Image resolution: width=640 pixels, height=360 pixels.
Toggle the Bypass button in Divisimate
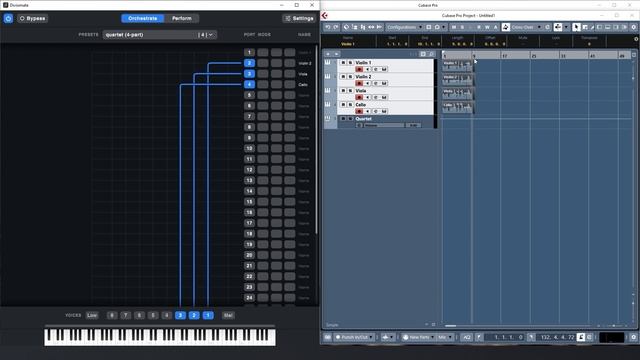click(33, 18)
